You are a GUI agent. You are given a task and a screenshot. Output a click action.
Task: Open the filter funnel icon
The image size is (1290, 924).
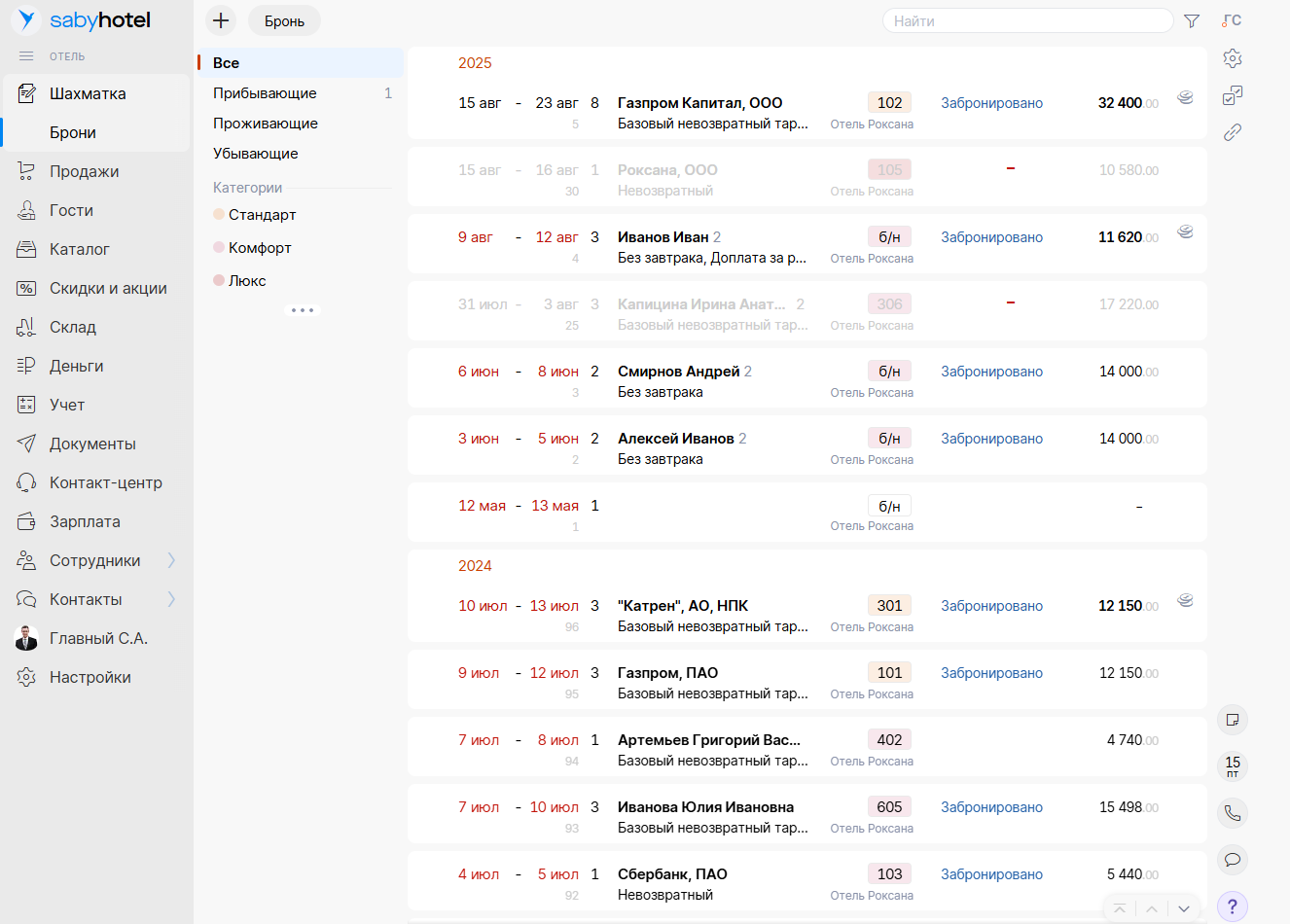[1192, 20]
